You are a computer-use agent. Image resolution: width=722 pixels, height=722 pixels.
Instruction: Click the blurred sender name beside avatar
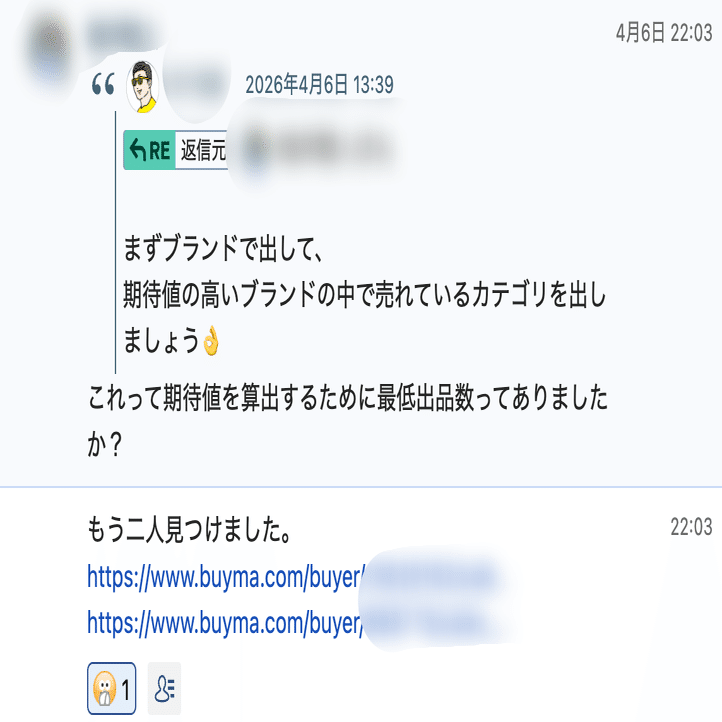(121, 35)
